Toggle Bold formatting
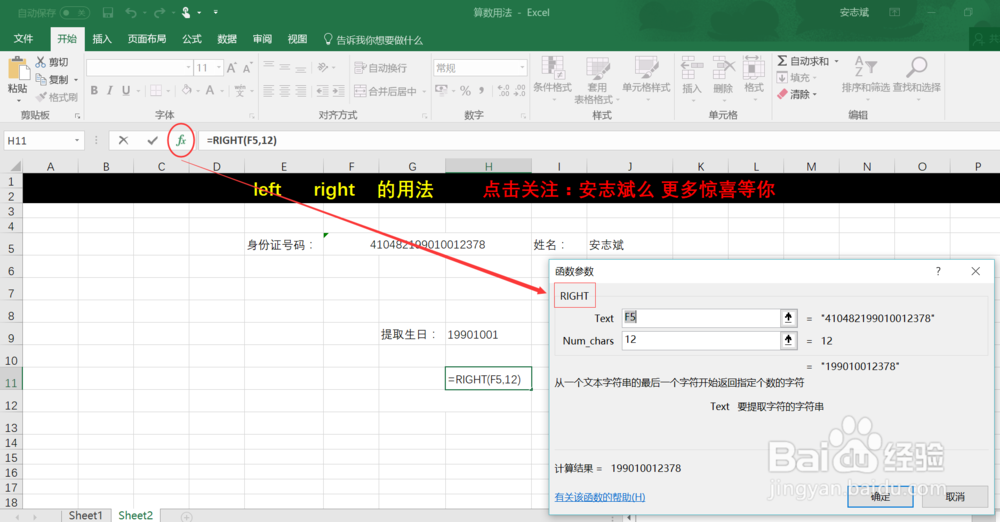Viewport: 1000px width, 522px height. click(94, 91)
